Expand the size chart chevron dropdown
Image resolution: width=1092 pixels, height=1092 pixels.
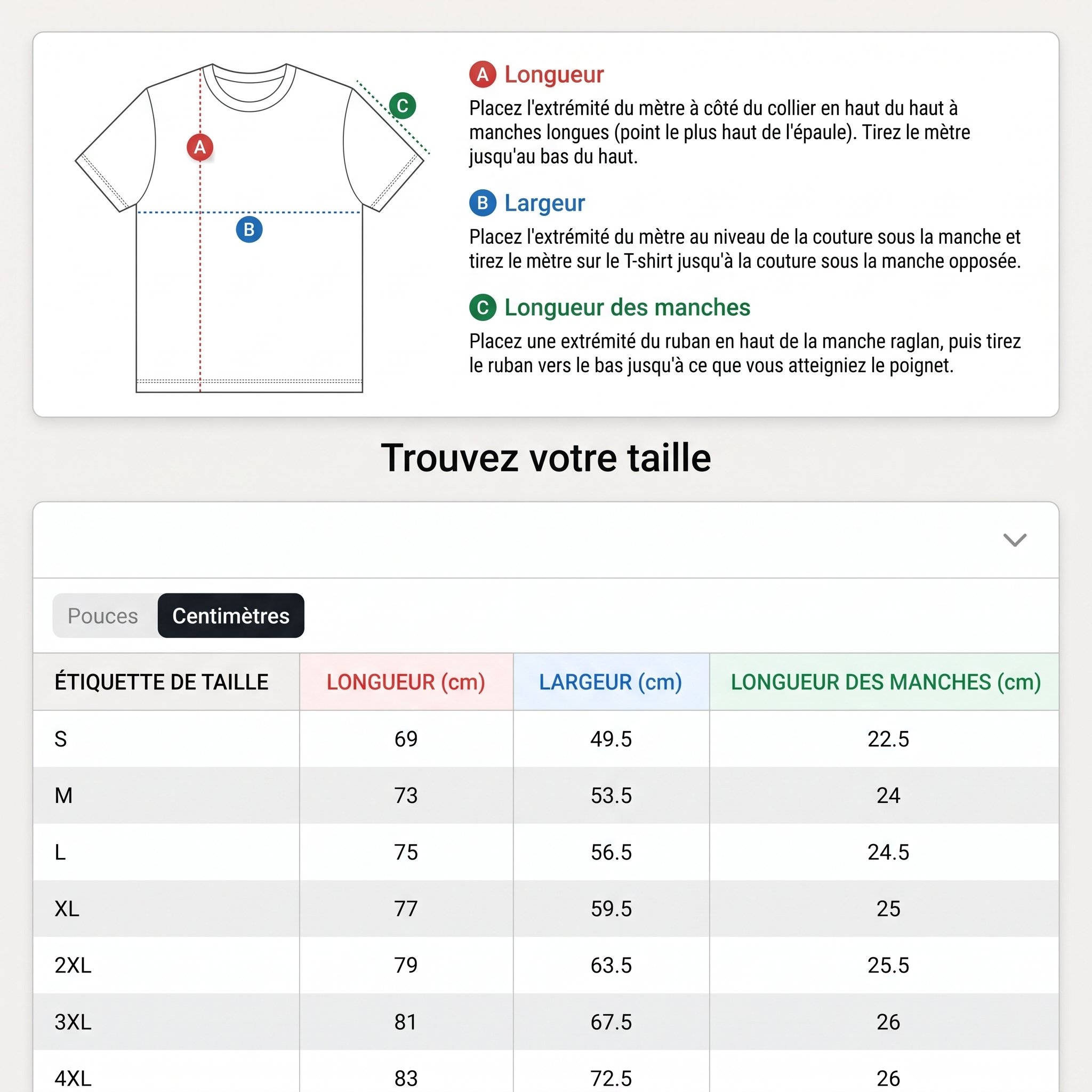coord(1015,540)
